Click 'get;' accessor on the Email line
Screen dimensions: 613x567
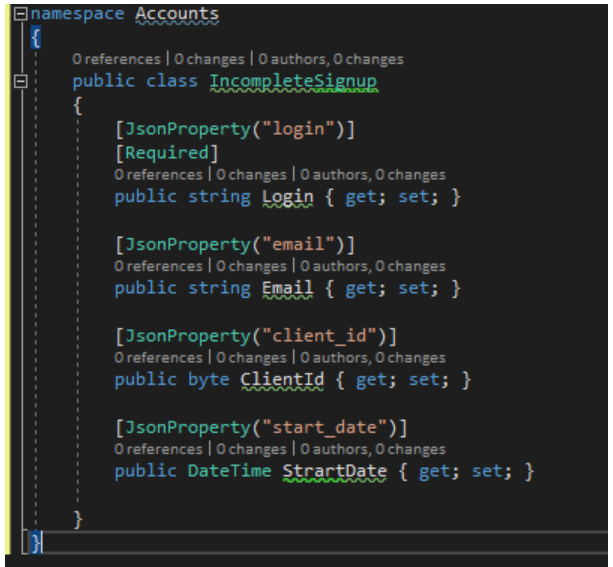[x=366, y=288]
